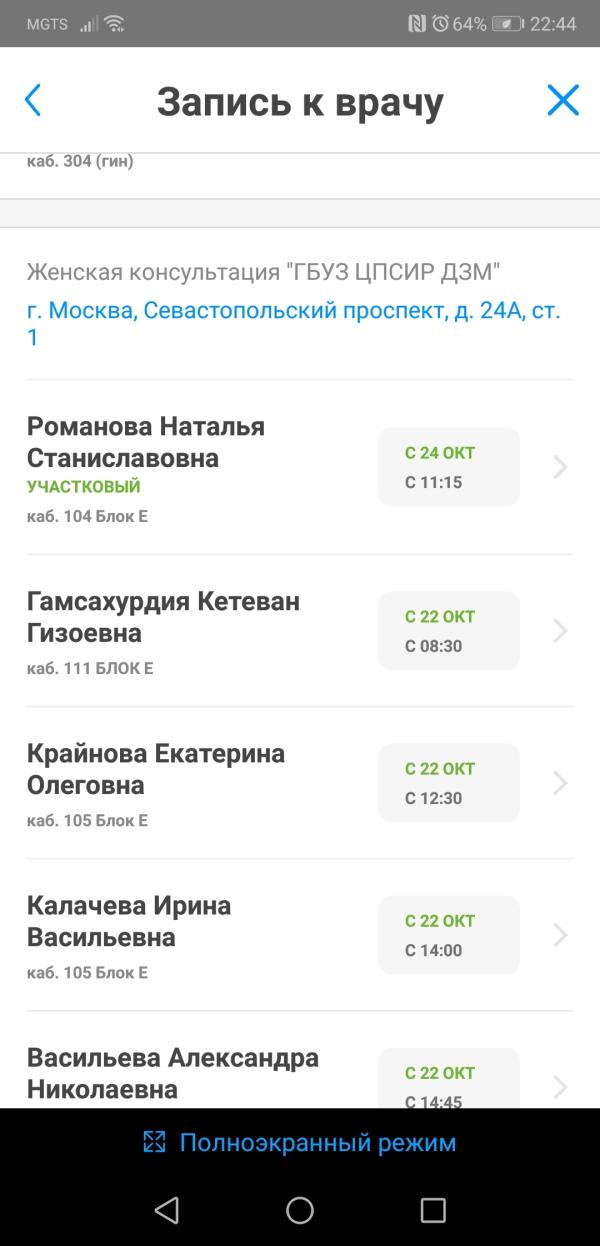Select Гамсахурдия slot from 22 ОКТ 08:30
Viewport: 600px width, 1246px height.
tap(448, 631)
